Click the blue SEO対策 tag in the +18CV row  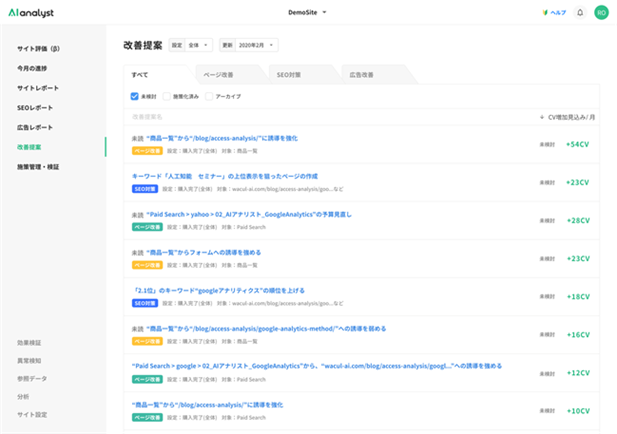(x=145, y=303)
